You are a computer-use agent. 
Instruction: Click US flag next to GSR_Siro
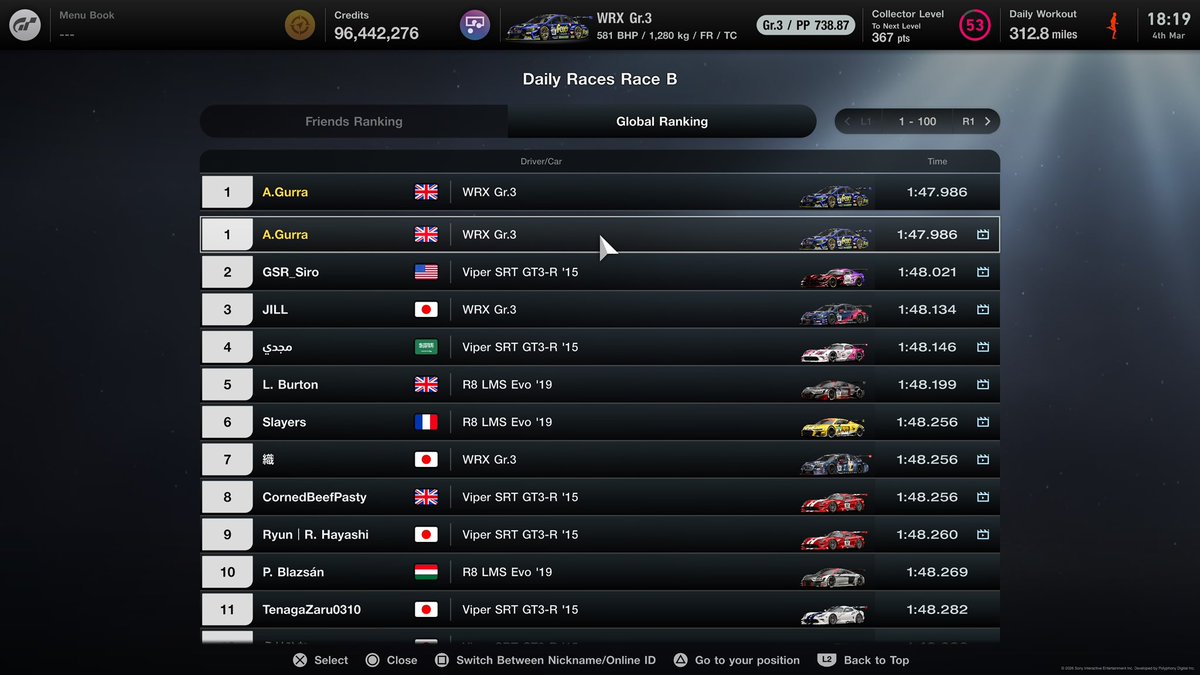(x=426, y=272)
